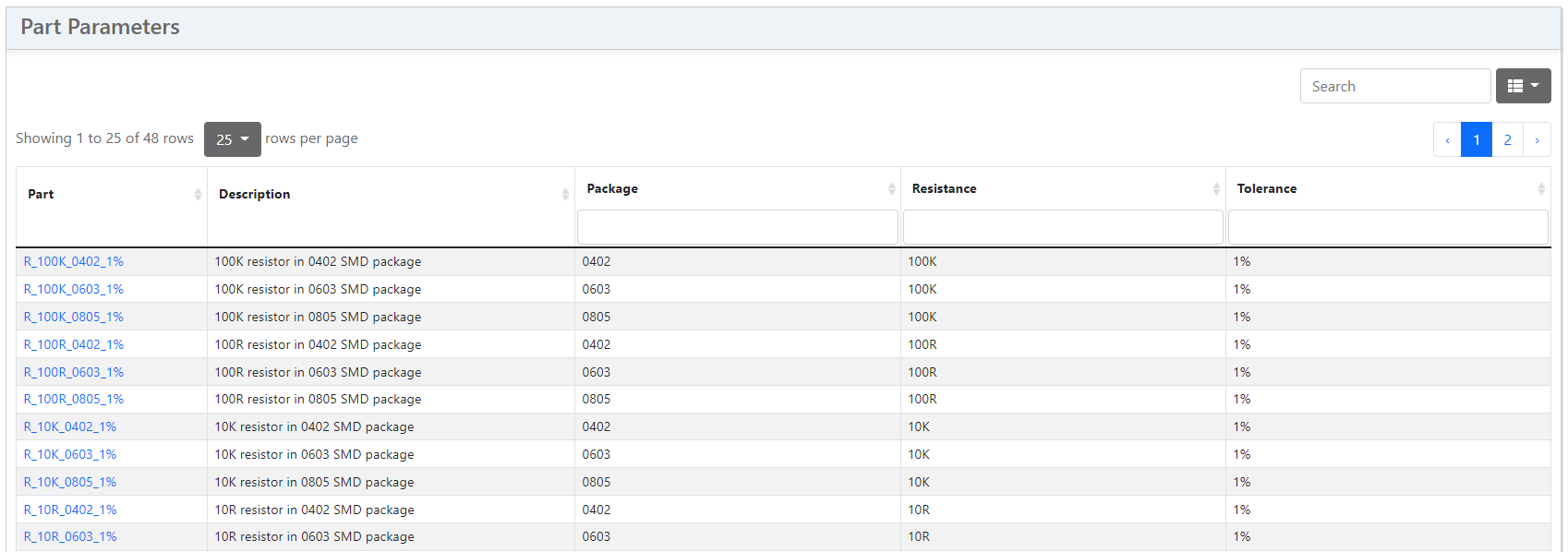
Task: Open part R_100K_0402_1% link
Action: point(74,261)
